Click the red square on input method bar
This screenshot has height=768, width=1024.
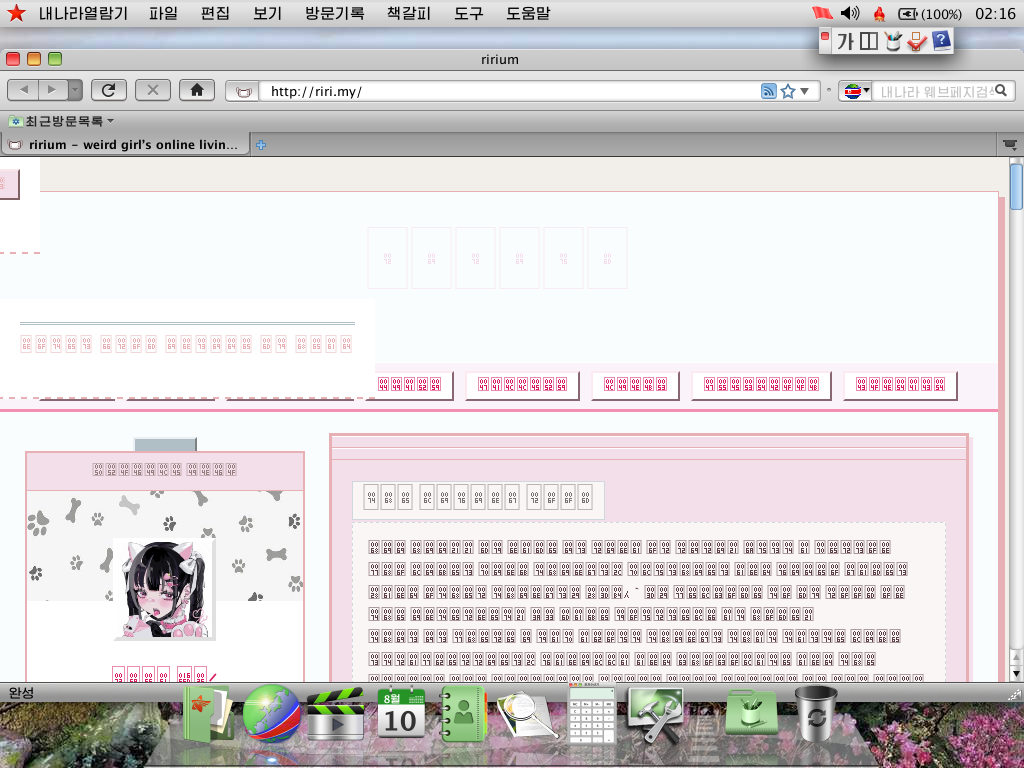pos(825,37)
